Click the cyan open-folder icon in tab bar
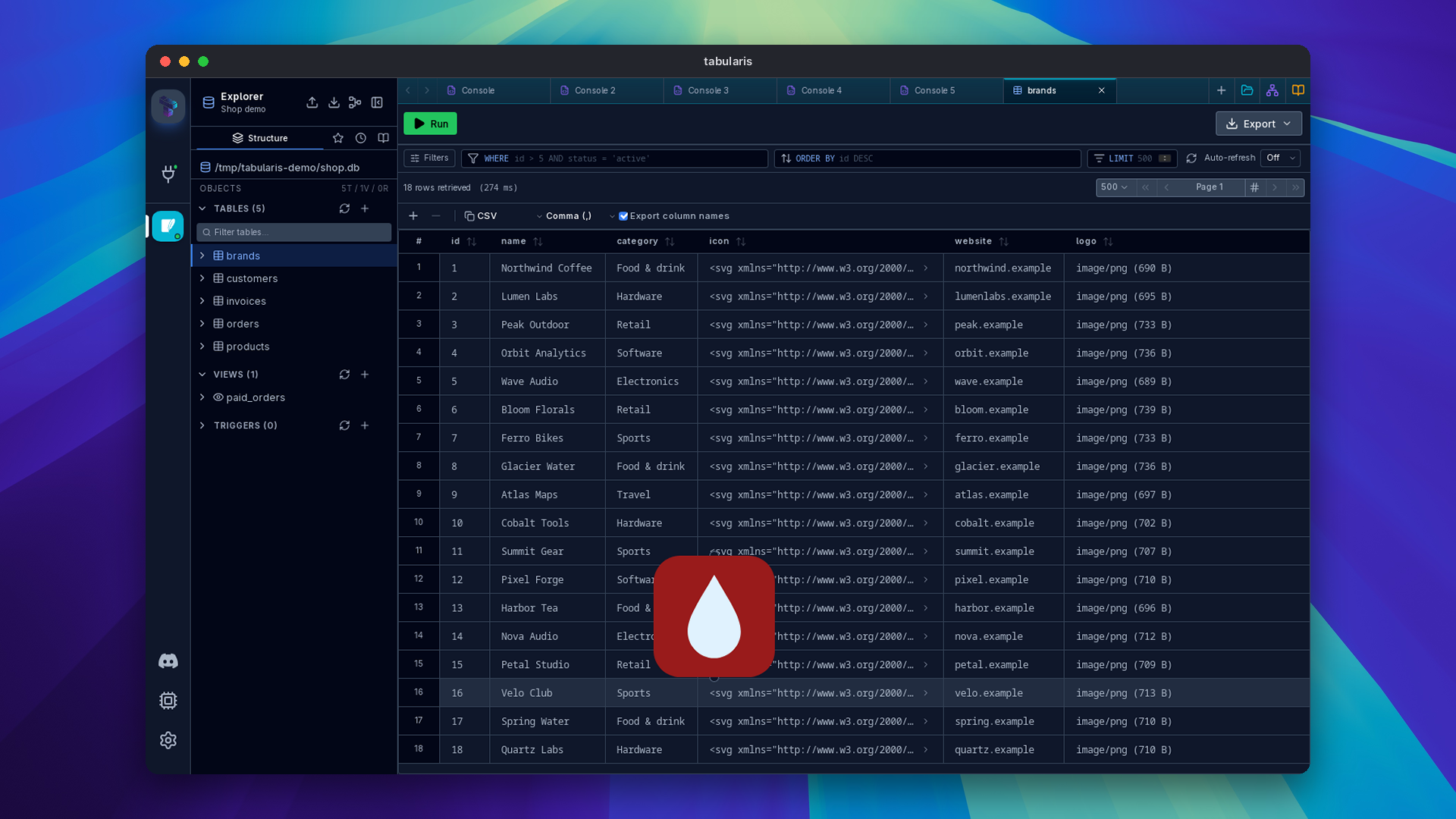Viewport: 1456px width, 819px height. click(x=1247, y=90)
